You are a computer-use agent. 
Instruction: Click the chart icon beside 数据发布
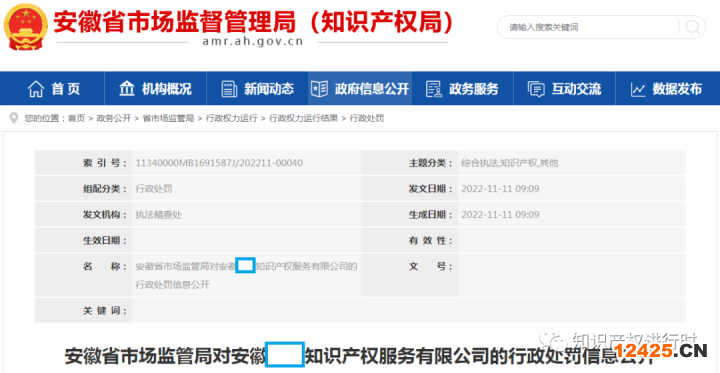pos(638,89)
